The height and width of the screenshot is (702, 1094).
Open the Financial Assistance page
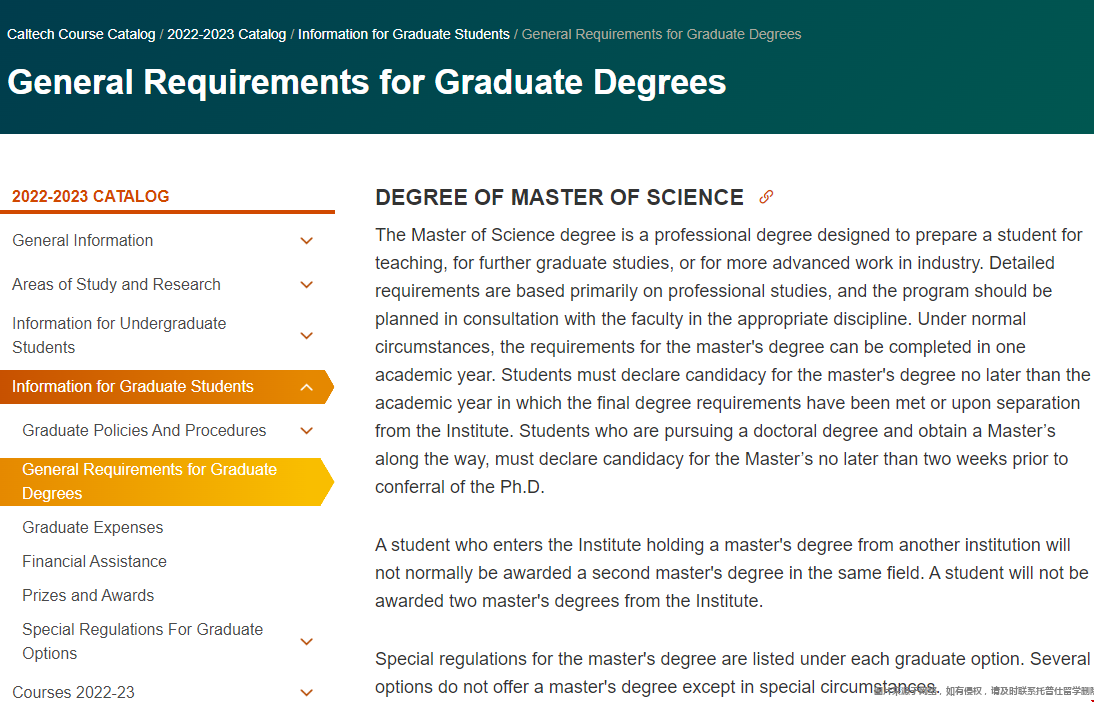[x=94, y=562]
